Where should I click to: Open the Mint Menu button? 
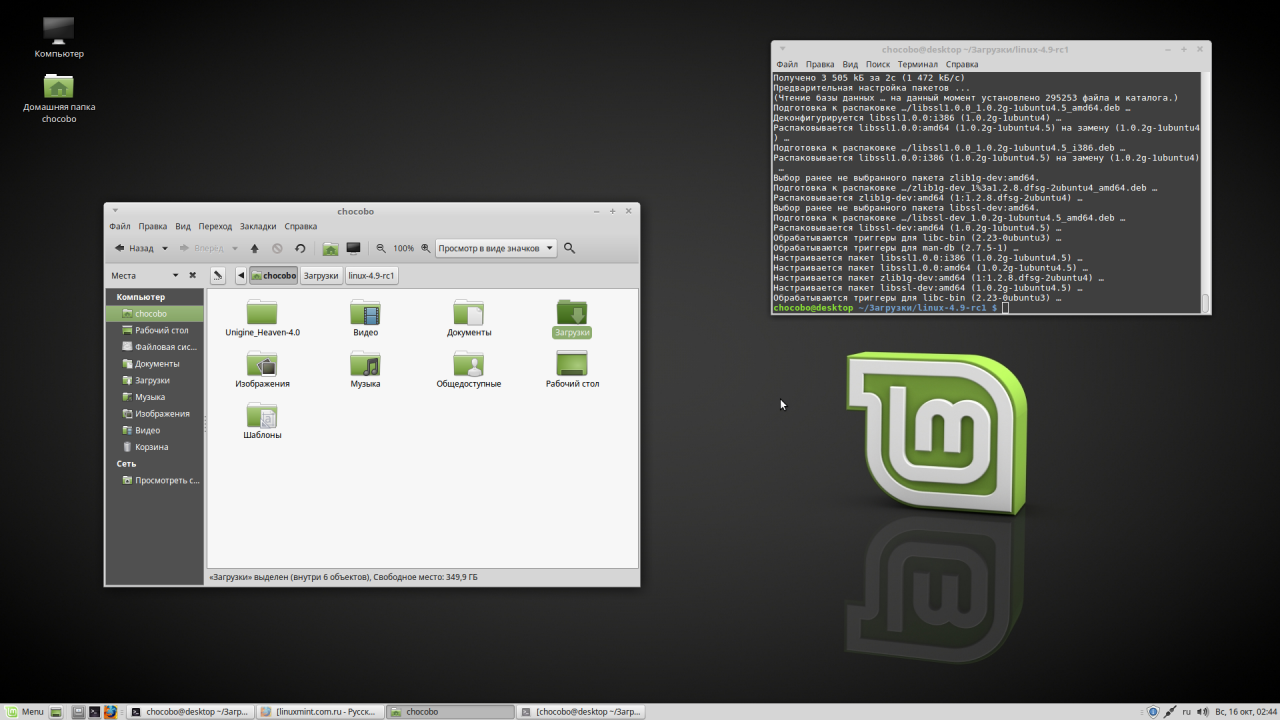click(25, 712)
